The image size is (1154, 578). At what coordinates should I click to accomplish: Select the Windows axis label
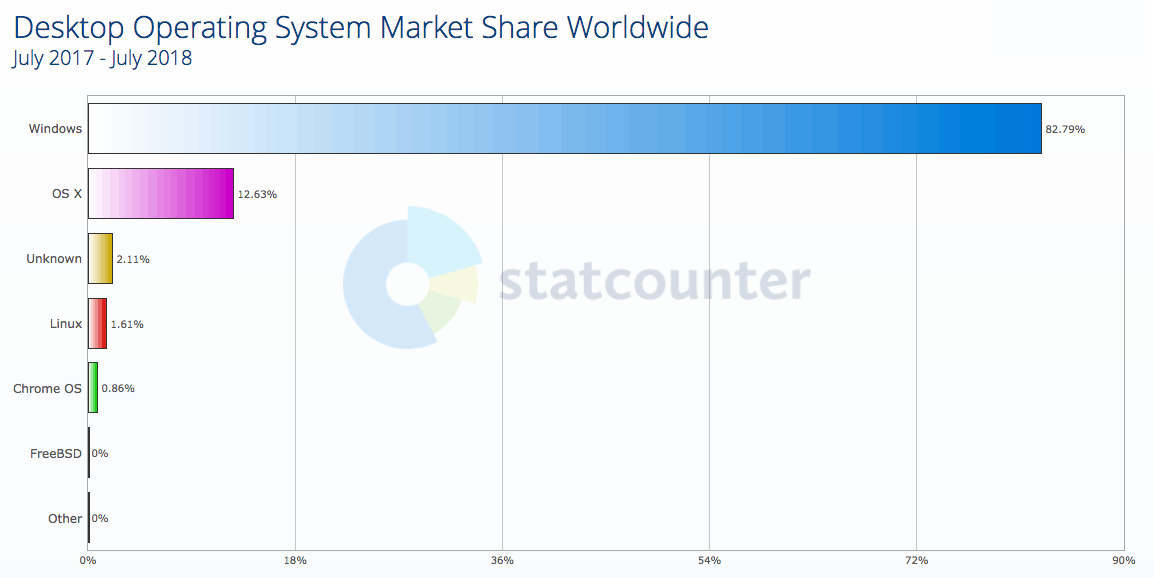tap(55, 129)
